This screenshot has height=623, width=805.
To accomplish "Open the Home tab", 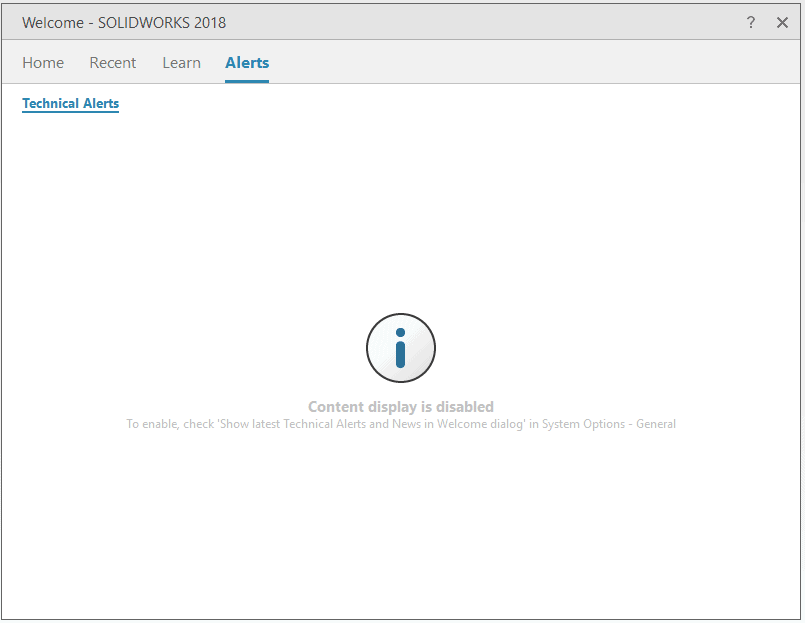I will coord(43,63).
